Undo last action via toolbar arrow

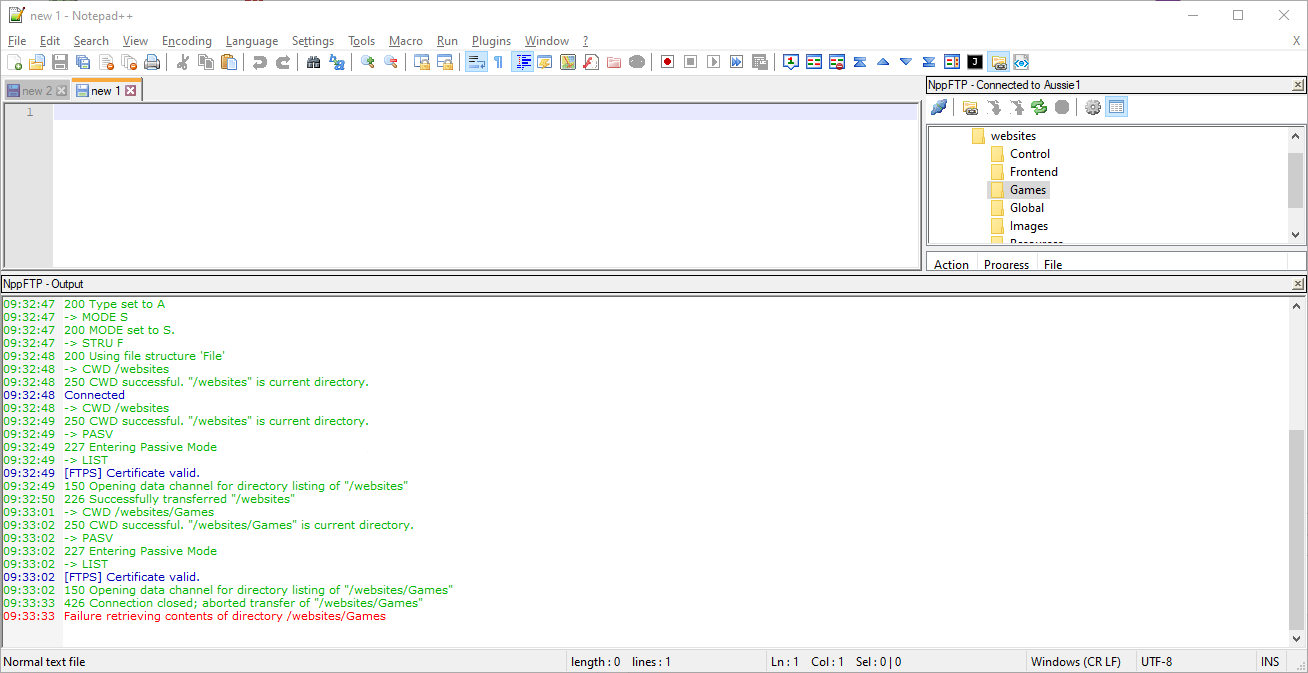click(260, 62)
